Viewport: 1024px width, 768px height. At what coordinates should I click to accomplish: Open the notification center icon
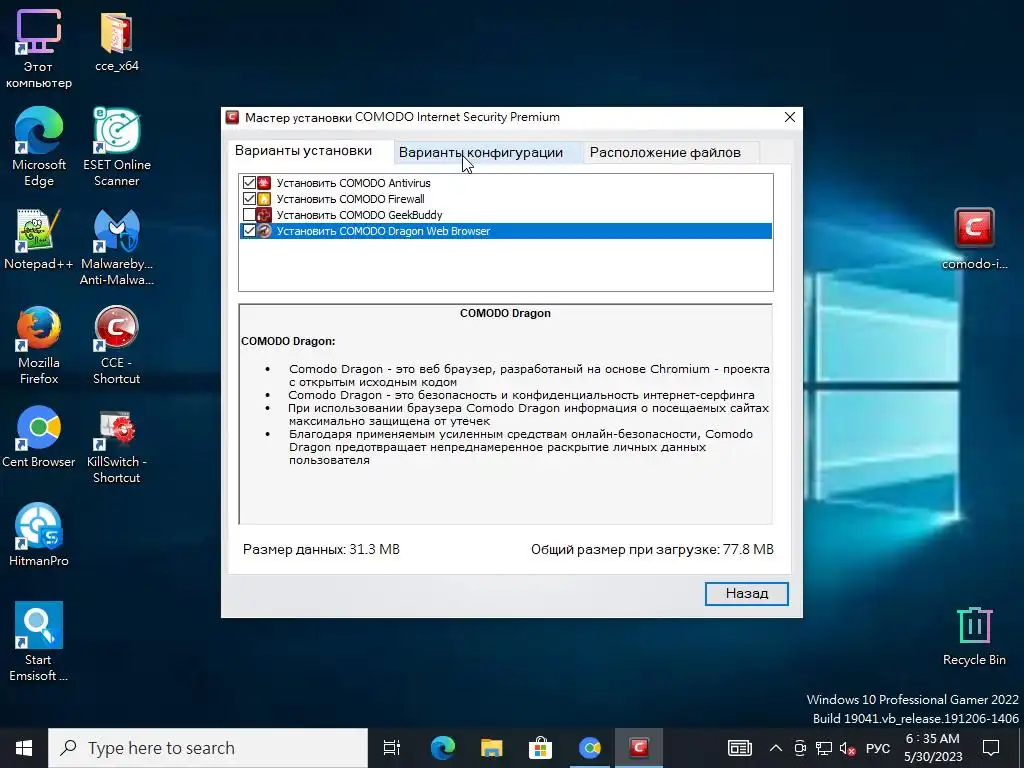pos(991,748)
